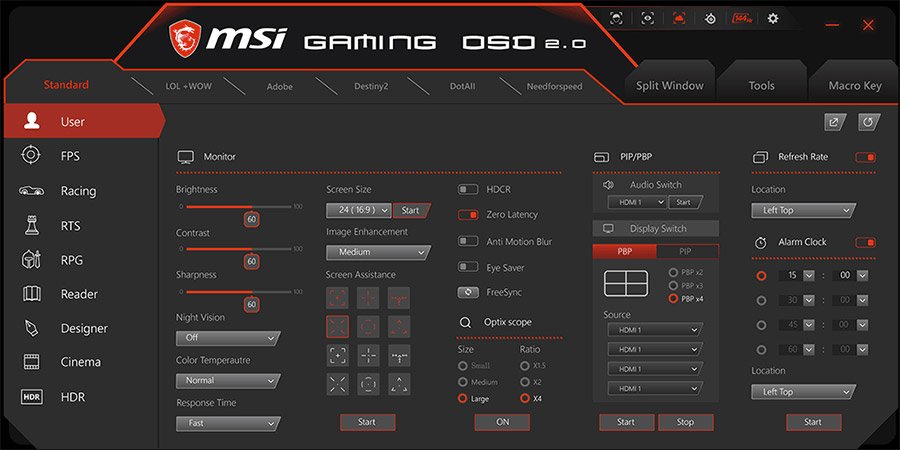
Task: Click the Stop button in PIP/PBP
Action: [x=685, y=422]
